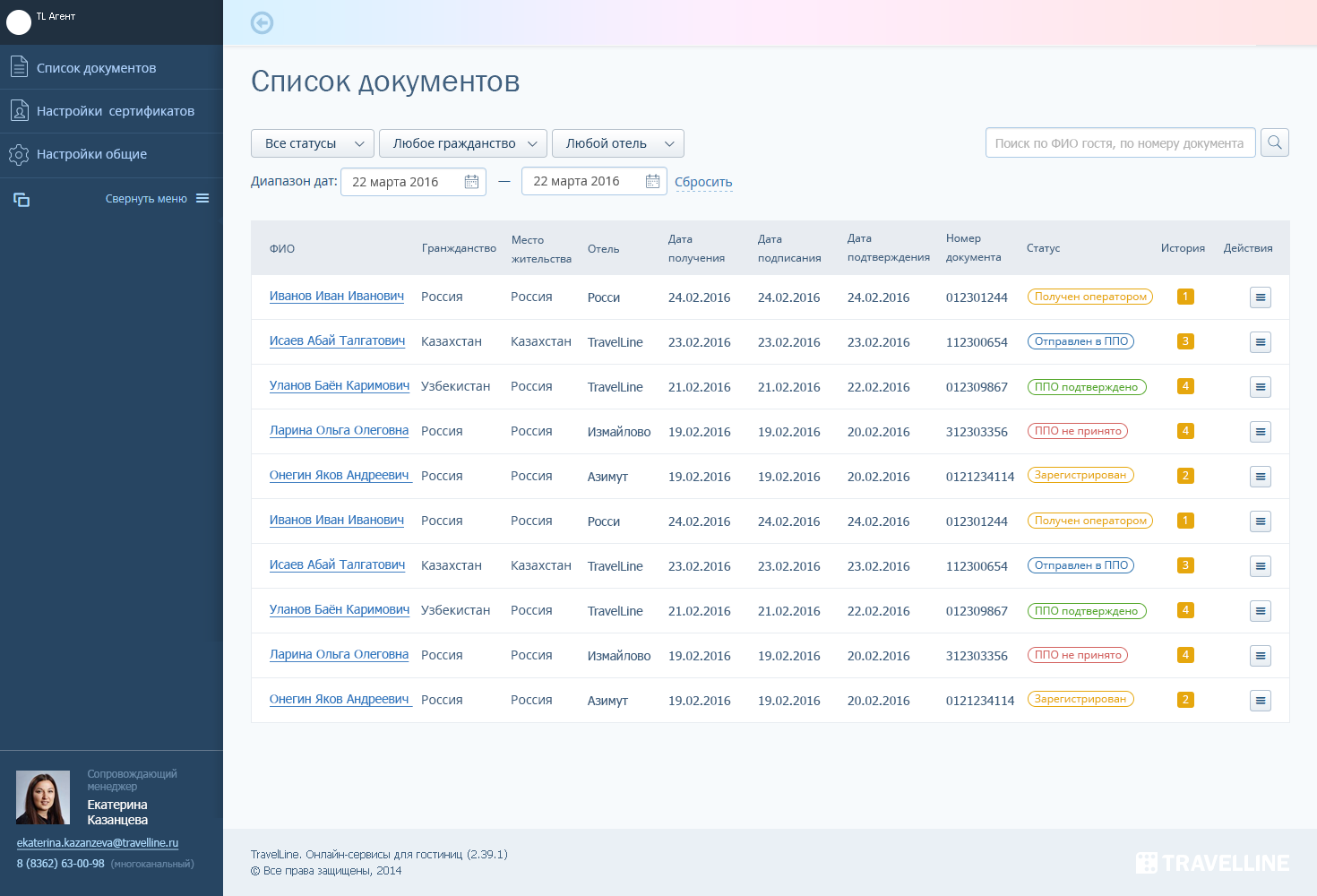Open first Иванов Иван Иванович guest link

[337, 297]
